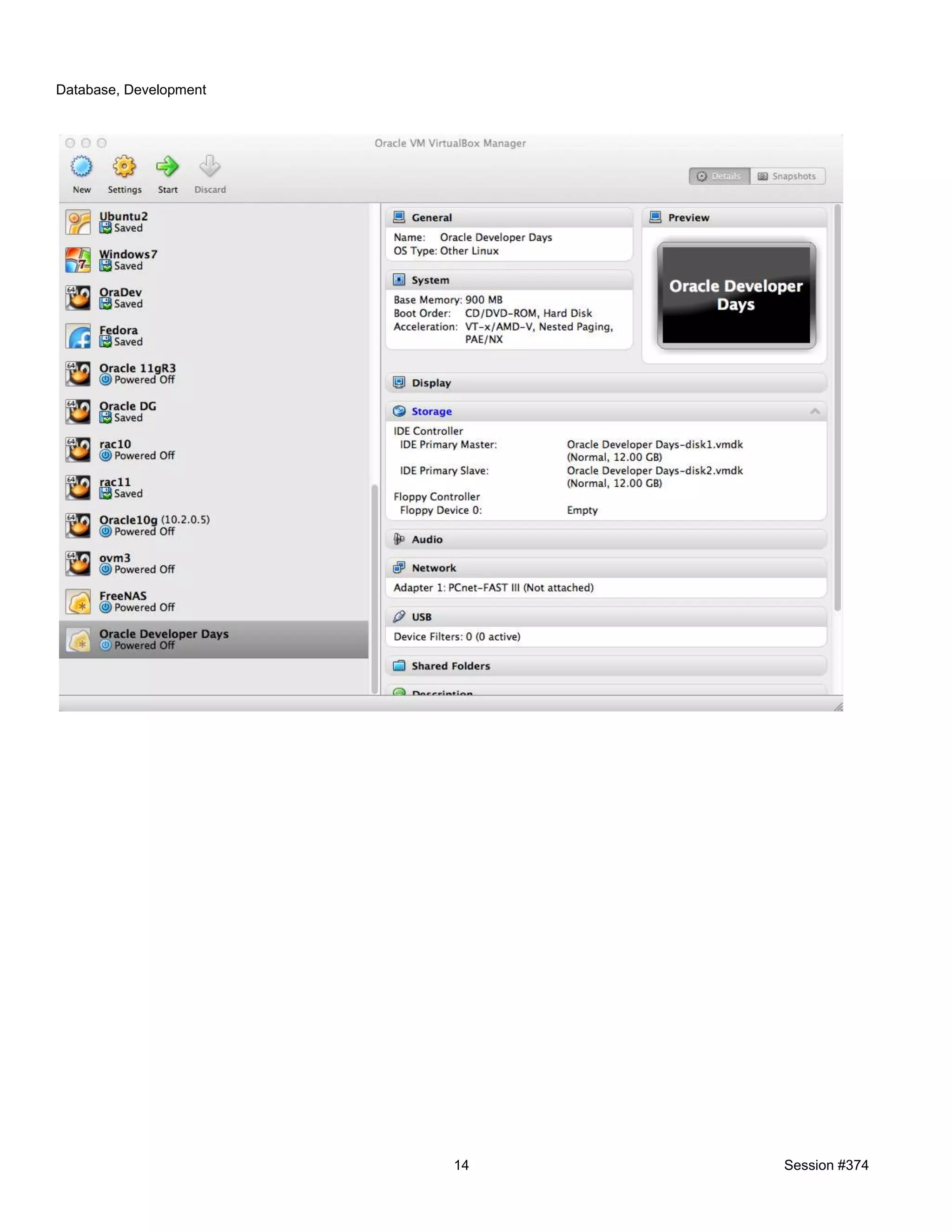Select the FreeNAS entry name
The height and width of the screenshot is (1232, 952).
coord(123,596)
